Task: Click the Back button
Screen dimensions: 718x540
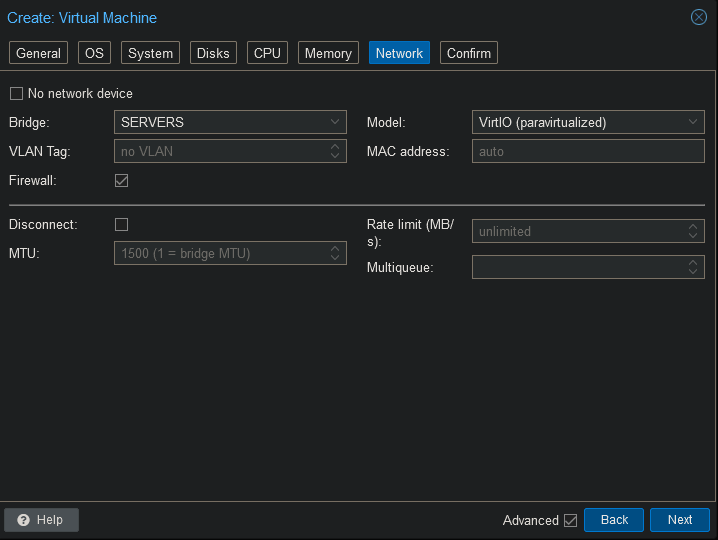Action: tap(614, 520)
